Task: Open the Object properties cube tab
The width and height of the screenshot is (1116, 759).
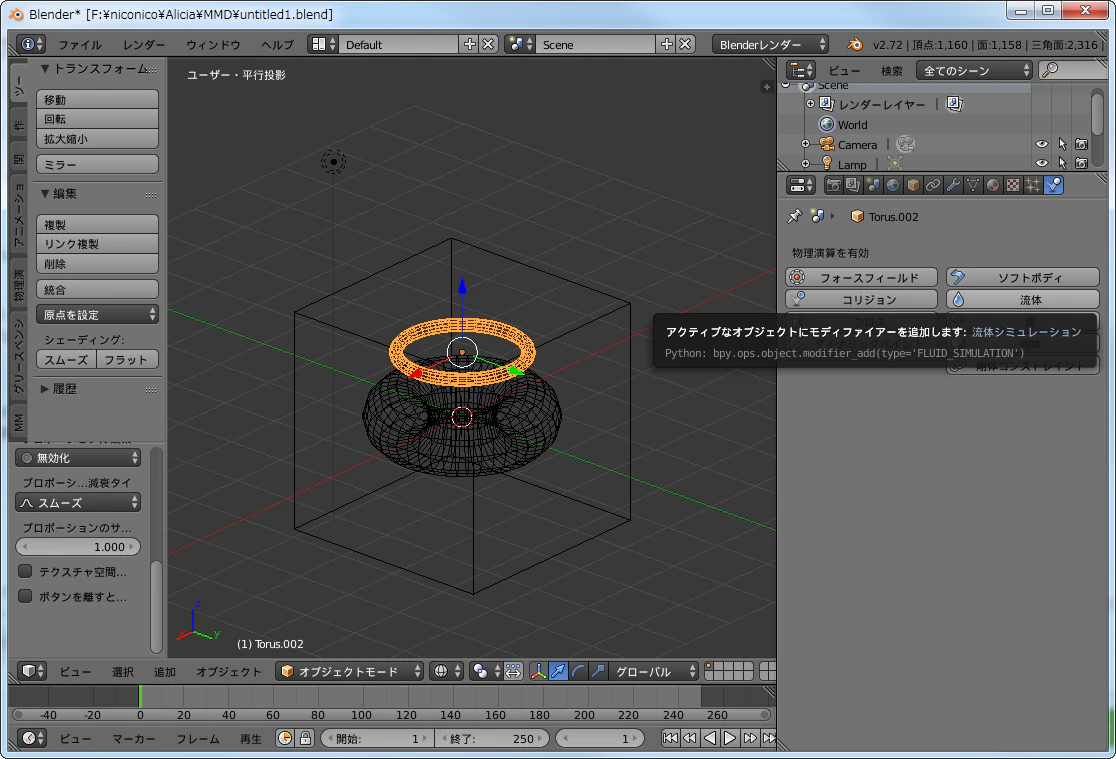Action: point(913,186)
